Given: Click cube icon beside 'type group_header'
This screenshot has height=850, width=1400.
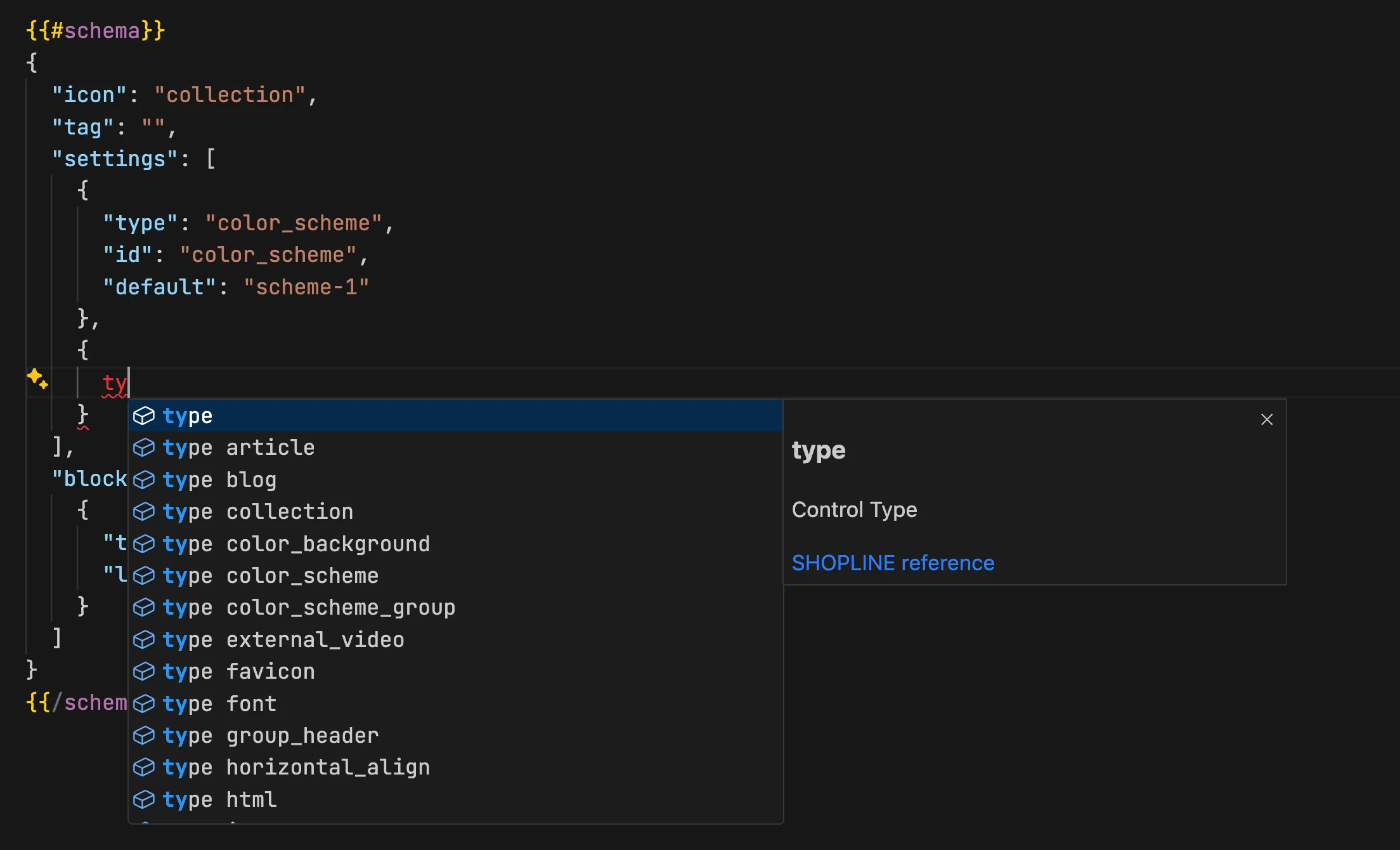Looking at the screenshot, I should click(x=144, y=736).
